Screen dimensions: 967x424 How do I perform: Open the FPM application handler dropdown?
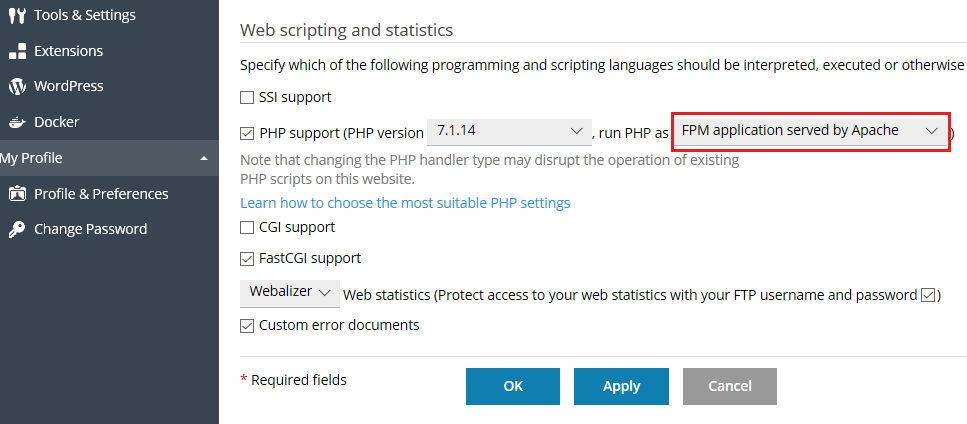[810, 131]
